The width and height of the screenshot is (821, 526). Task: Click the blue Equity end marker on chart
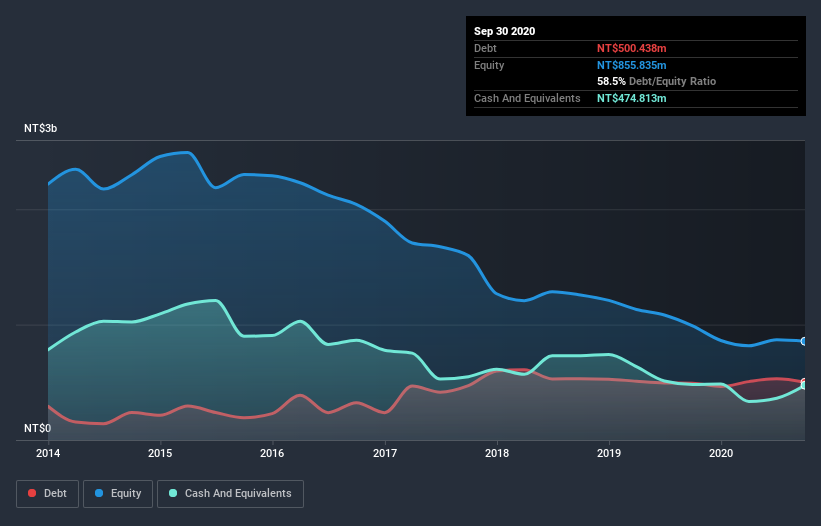(x=804, y=341)
